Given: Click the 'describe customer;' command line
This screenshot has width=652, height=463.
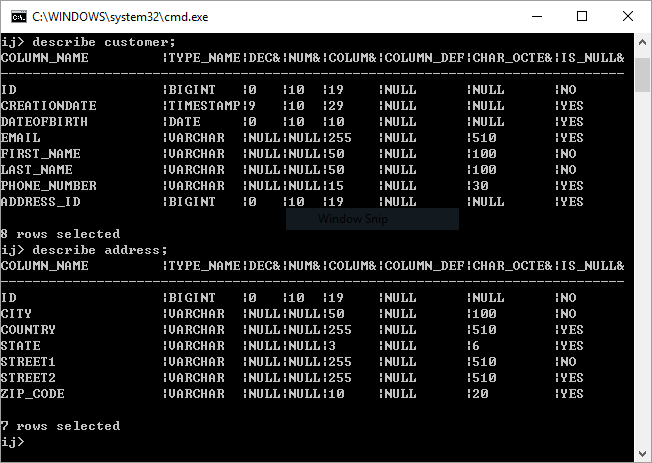Looking at the screenshot, I should [88, 42].
